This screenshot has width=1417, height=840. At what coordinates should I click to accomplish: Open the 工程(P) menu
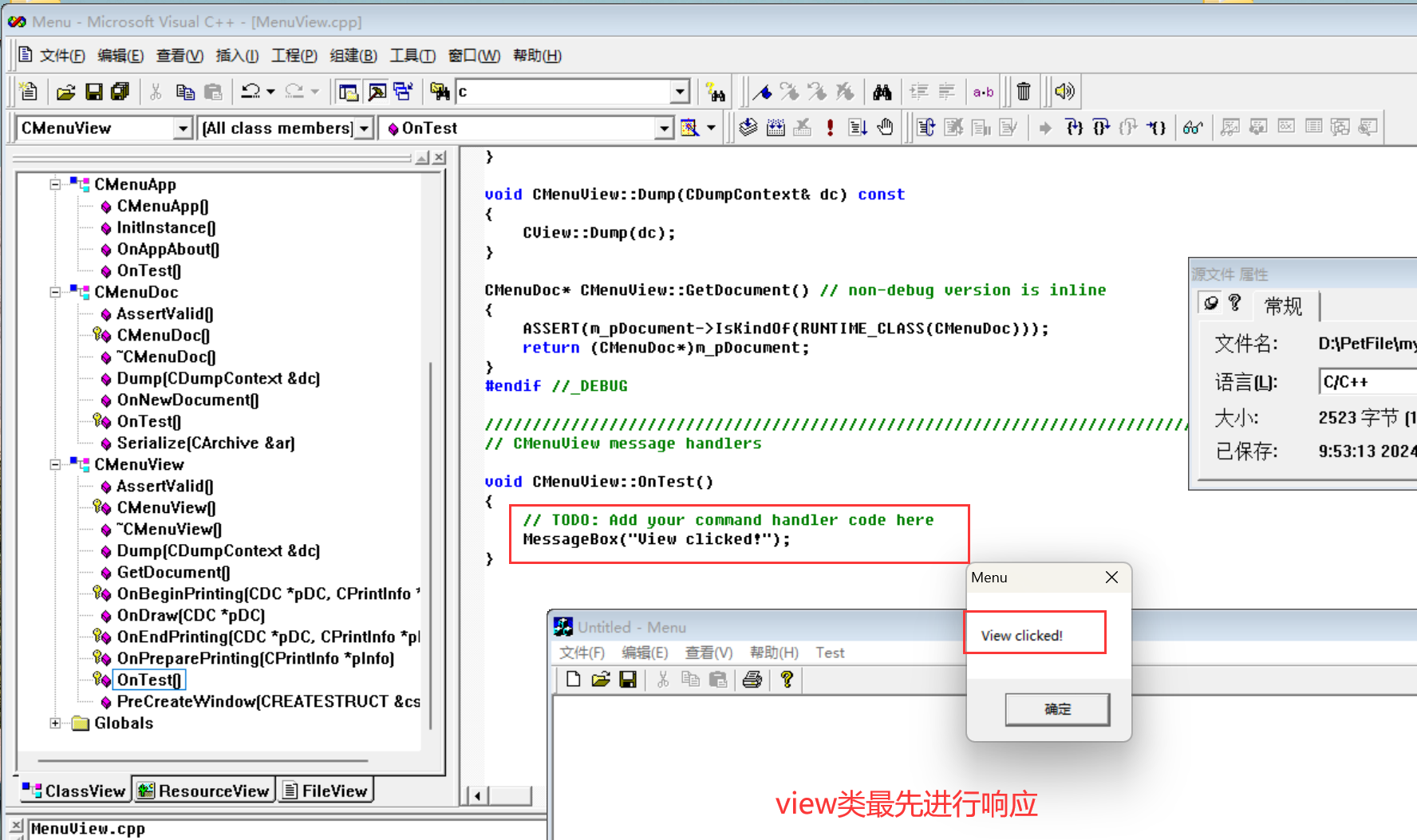click(294, 55)
